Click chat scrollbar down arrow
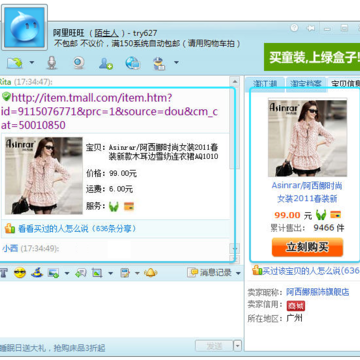 (x=235, y=248)
